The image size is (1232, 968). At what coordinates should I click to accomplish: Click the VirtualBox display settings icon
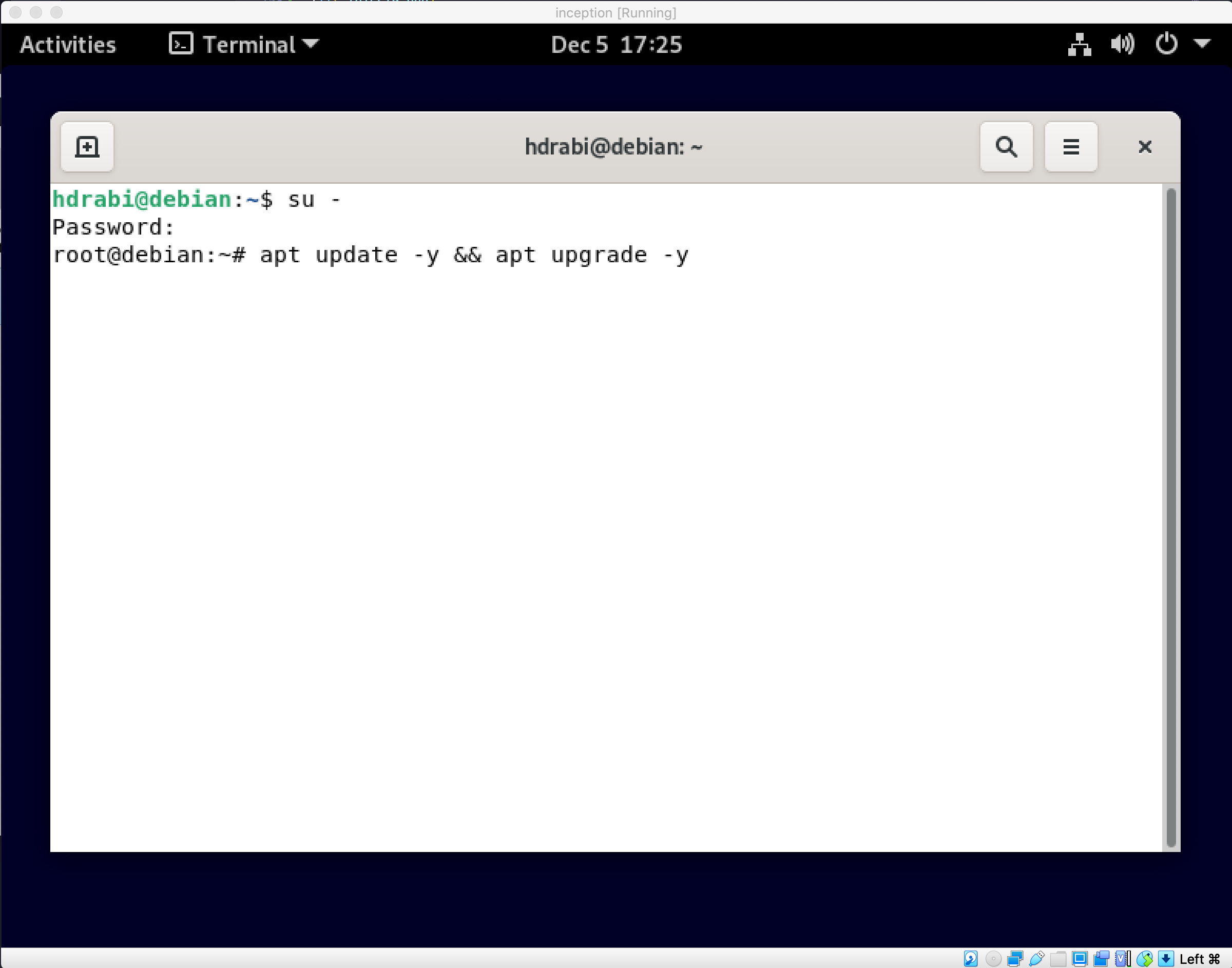pos(1080,958)
